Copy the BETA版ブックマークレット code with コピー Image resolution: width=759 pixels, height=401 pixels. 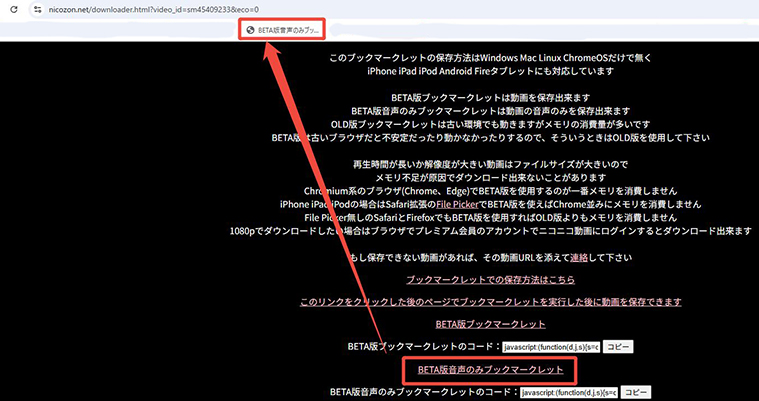pos(618,347)
